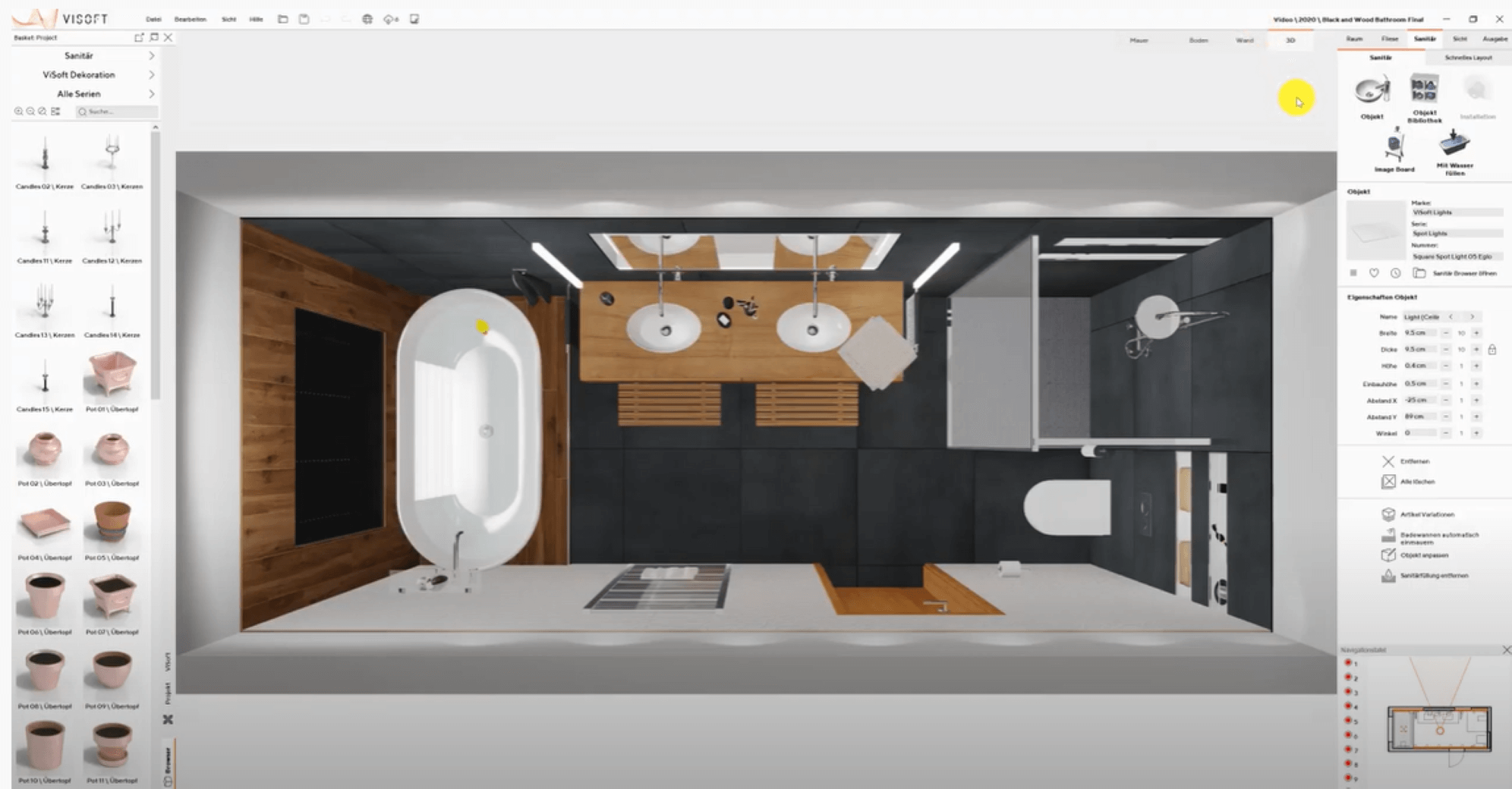Screen dimensions: 1512x789
Task: Select Candles 02 Kerze thumbnail
Action: coord(45,161)
